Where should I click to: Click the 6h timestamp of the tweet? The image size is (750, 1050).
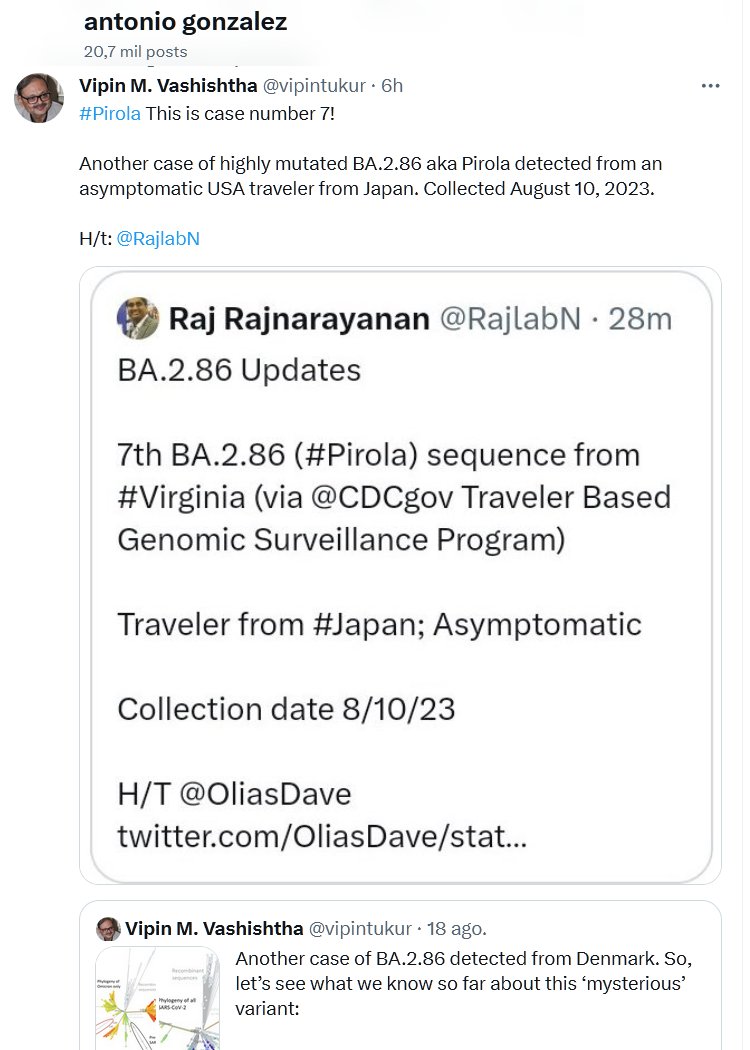point(391,86)
